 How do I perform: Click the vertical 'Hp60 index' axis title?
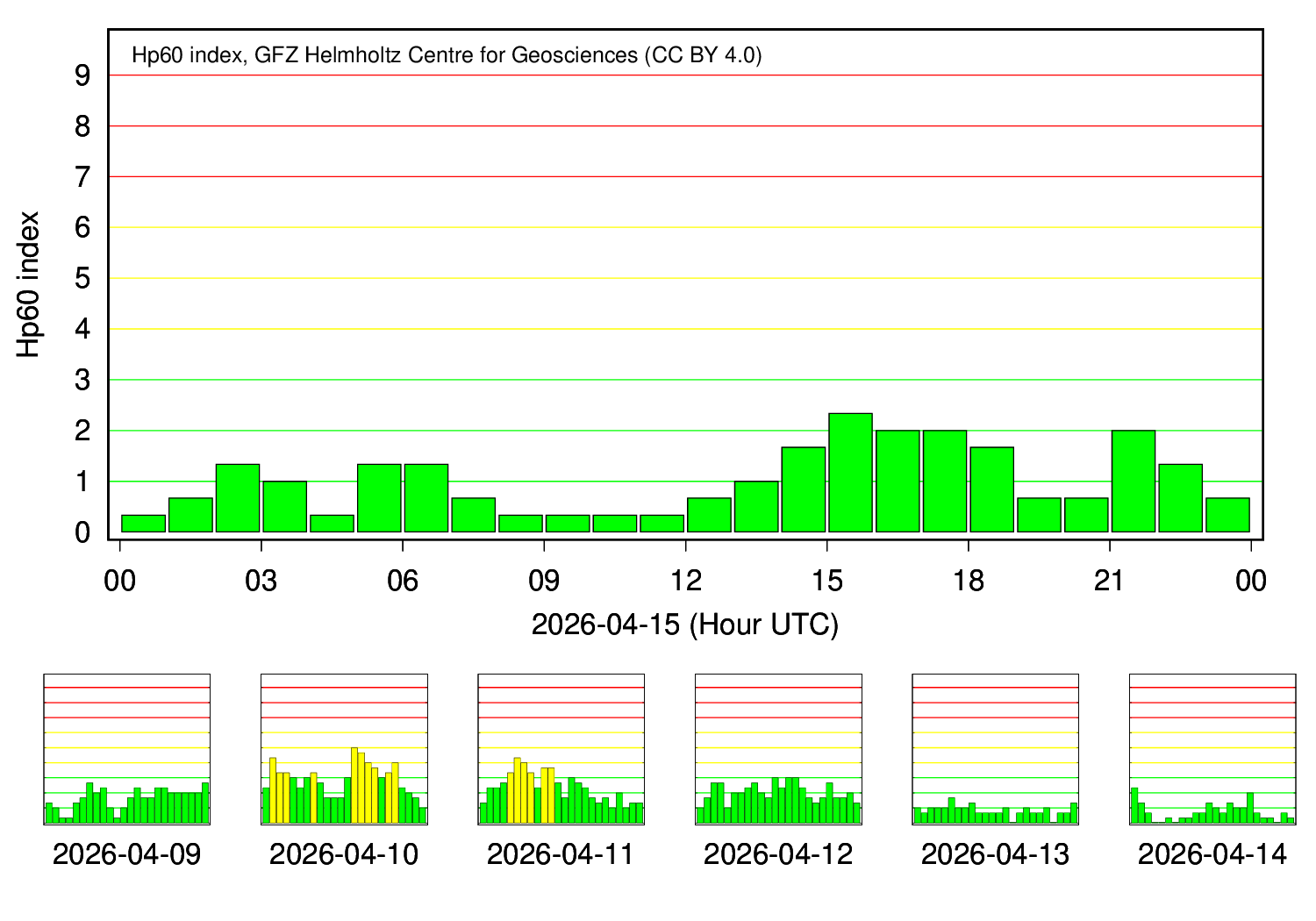click(29, 283)
